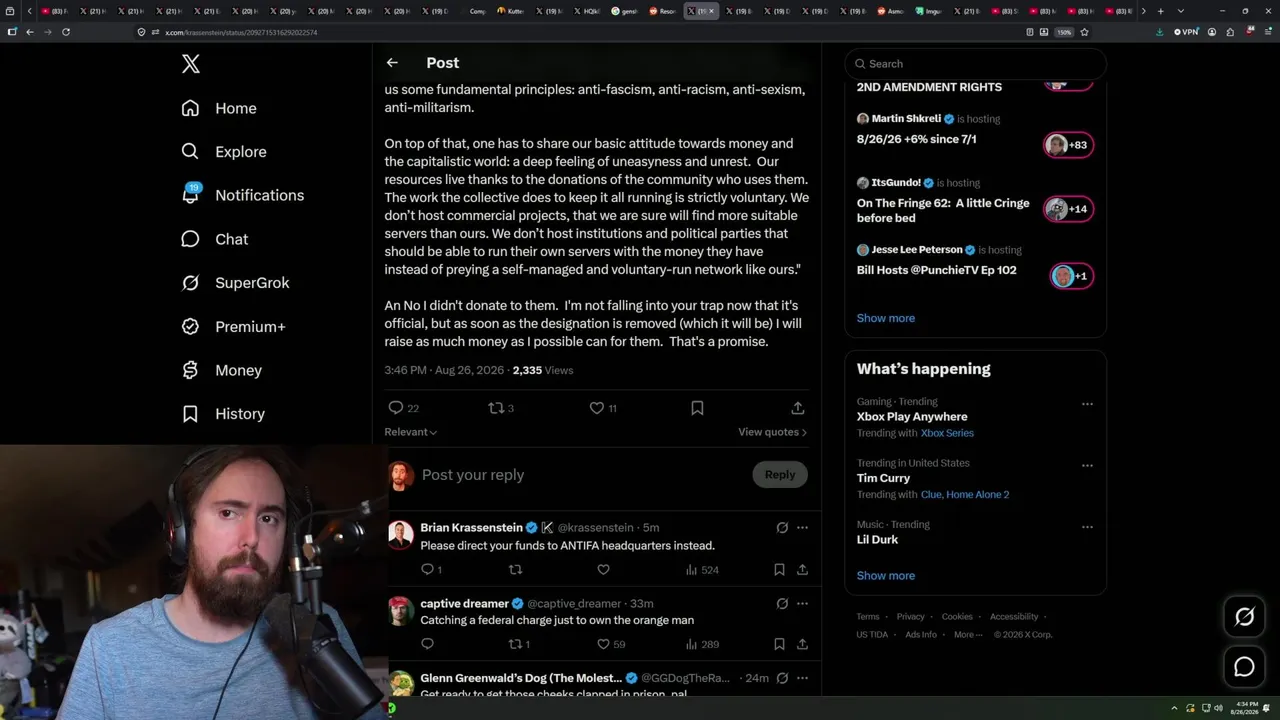Bookmark Brian Krassenstein's reply

click(x=779, y=570)
